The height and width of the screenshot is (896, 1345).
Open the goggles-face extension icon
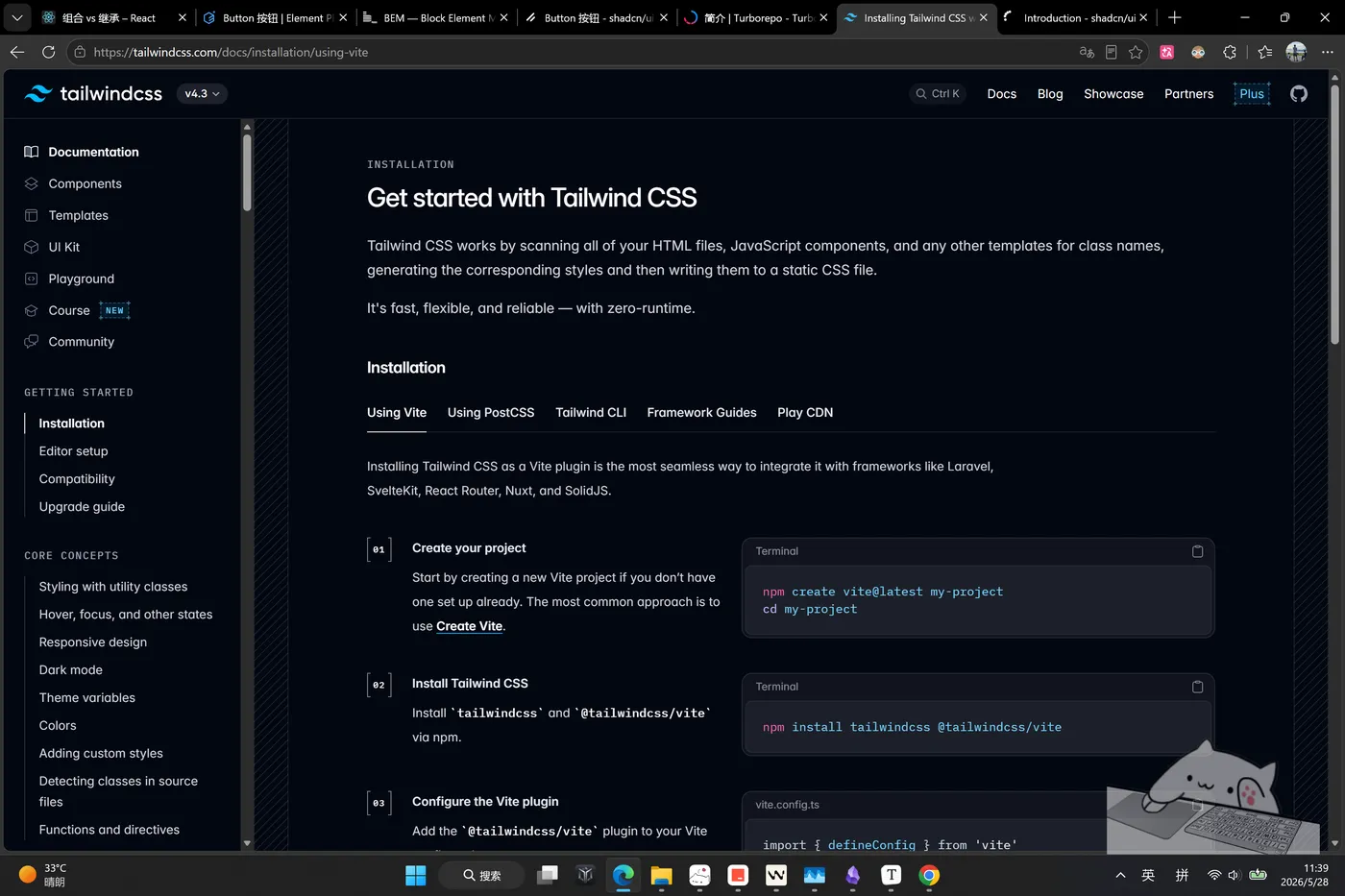(x=1198, y=52)
